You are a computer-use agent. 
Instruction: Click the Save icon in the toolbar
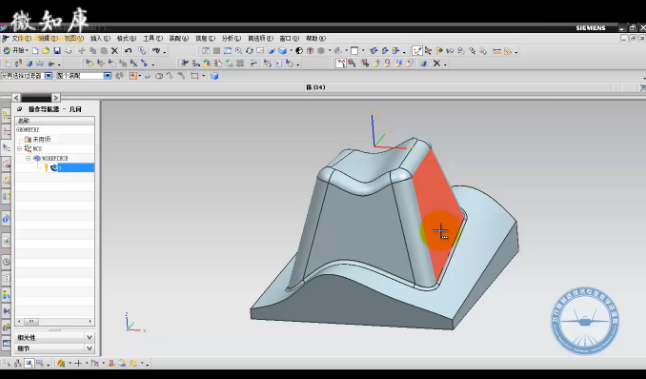(x=57, y=51)
